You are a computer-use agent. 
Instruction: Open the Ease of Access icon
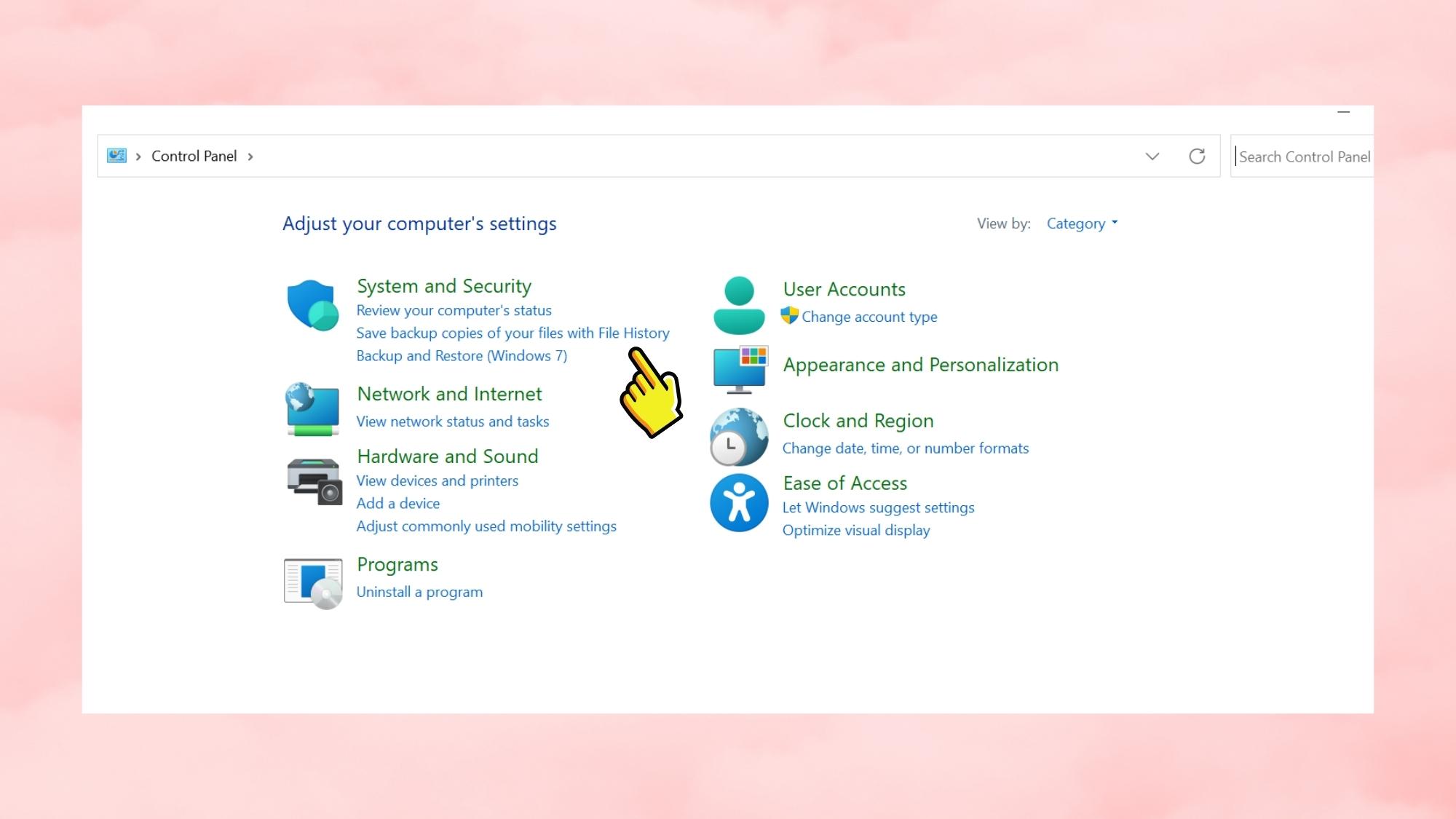point(739,503)
